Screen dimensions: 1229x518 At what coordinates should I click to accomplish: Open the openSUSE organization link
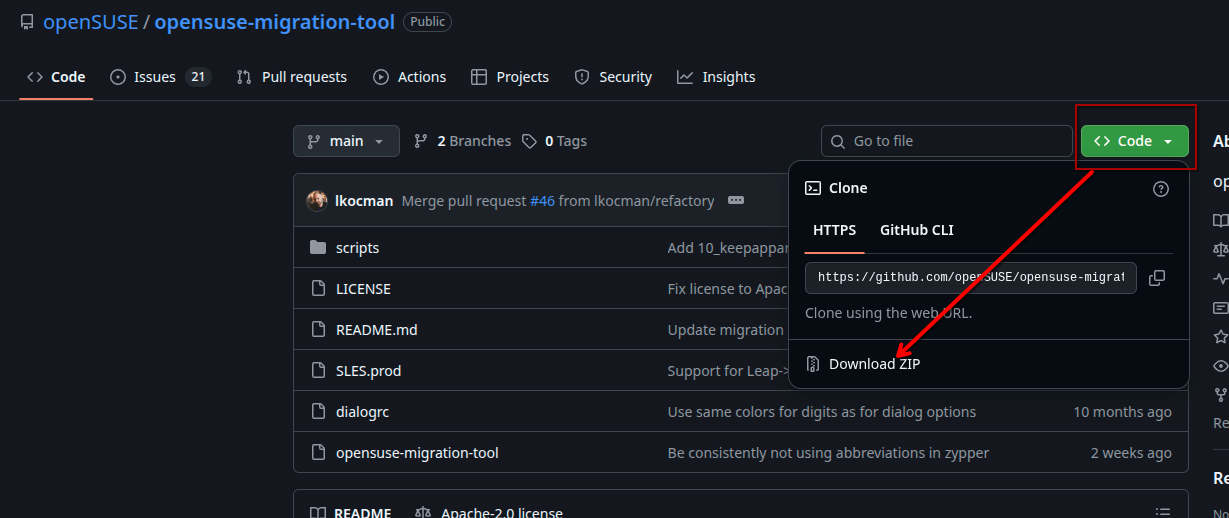(90, 22)
